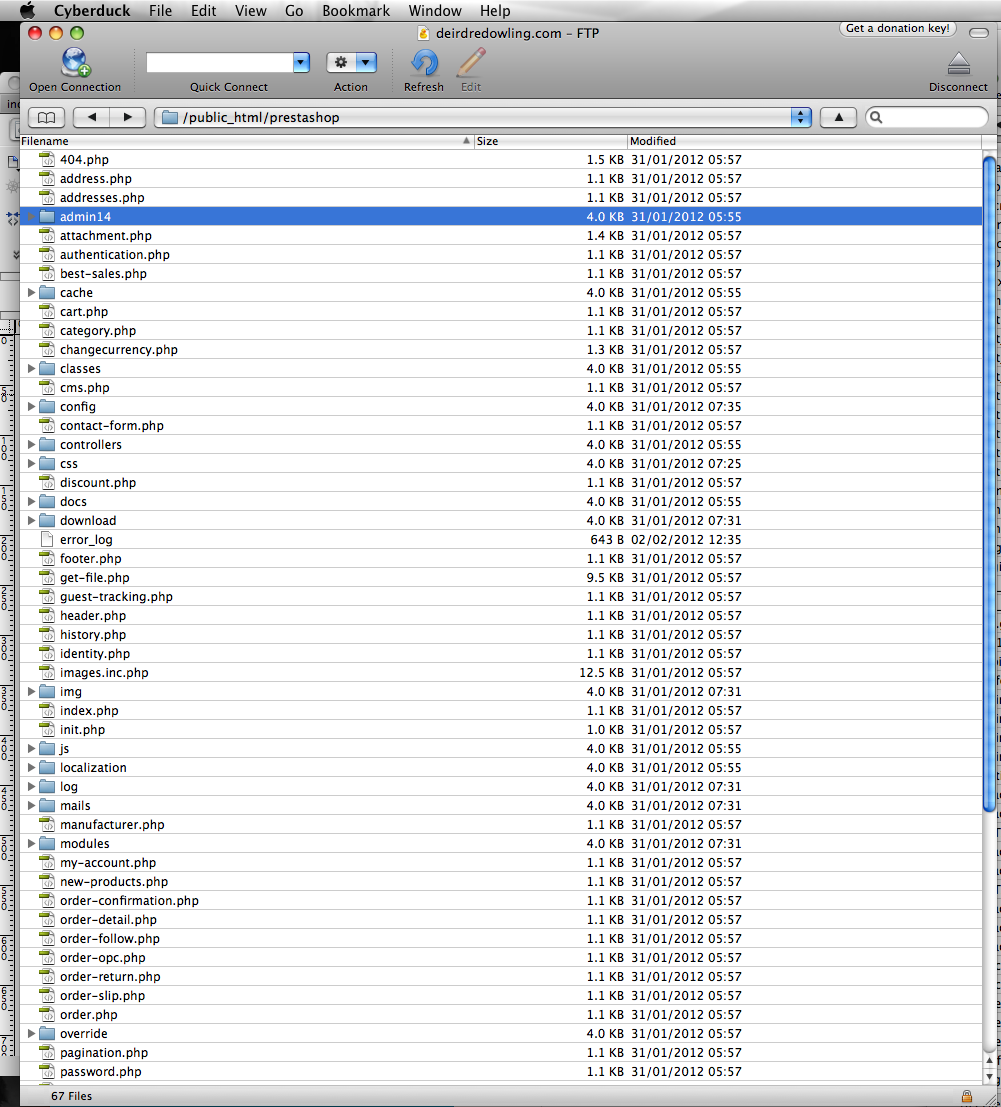
Task: Expand the config folder
Action: [31, 407]
